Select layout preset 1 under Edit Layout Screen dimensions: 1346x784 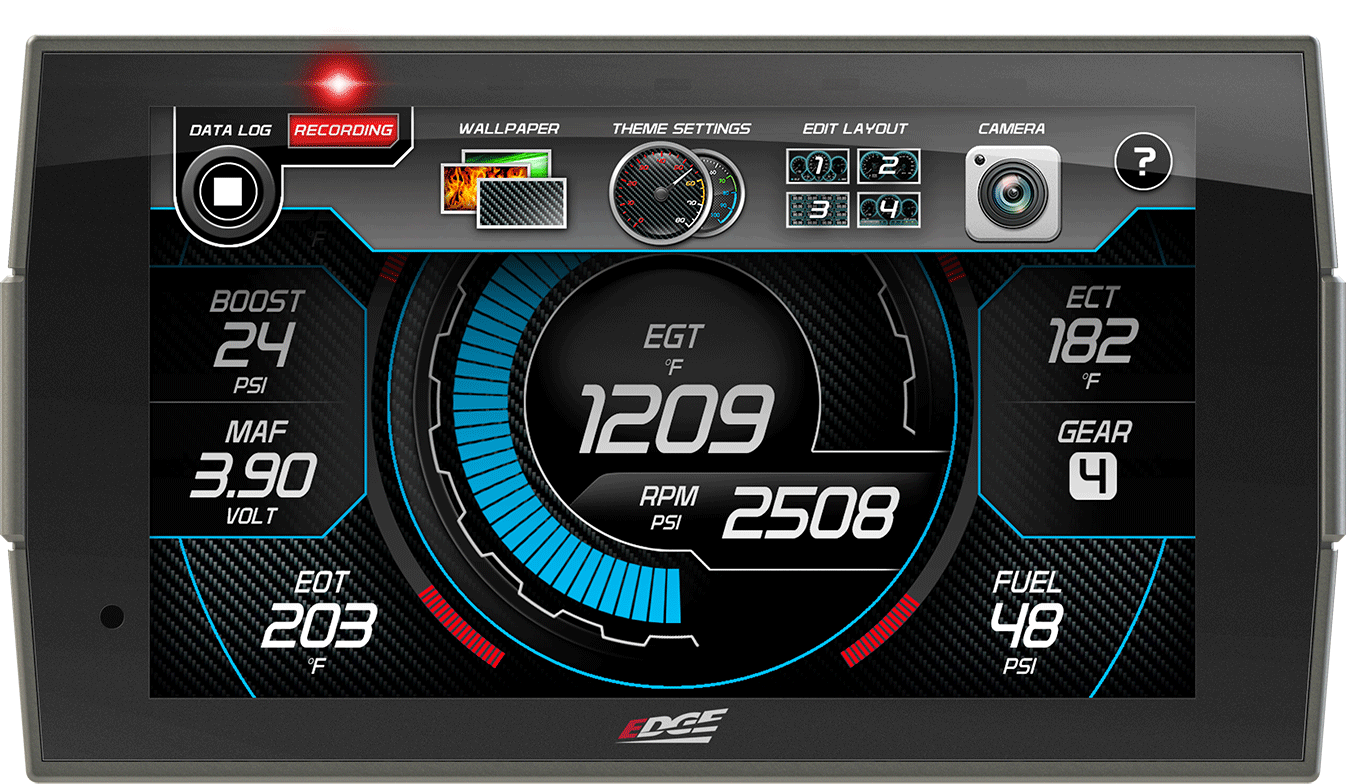(x=818, y=168)
